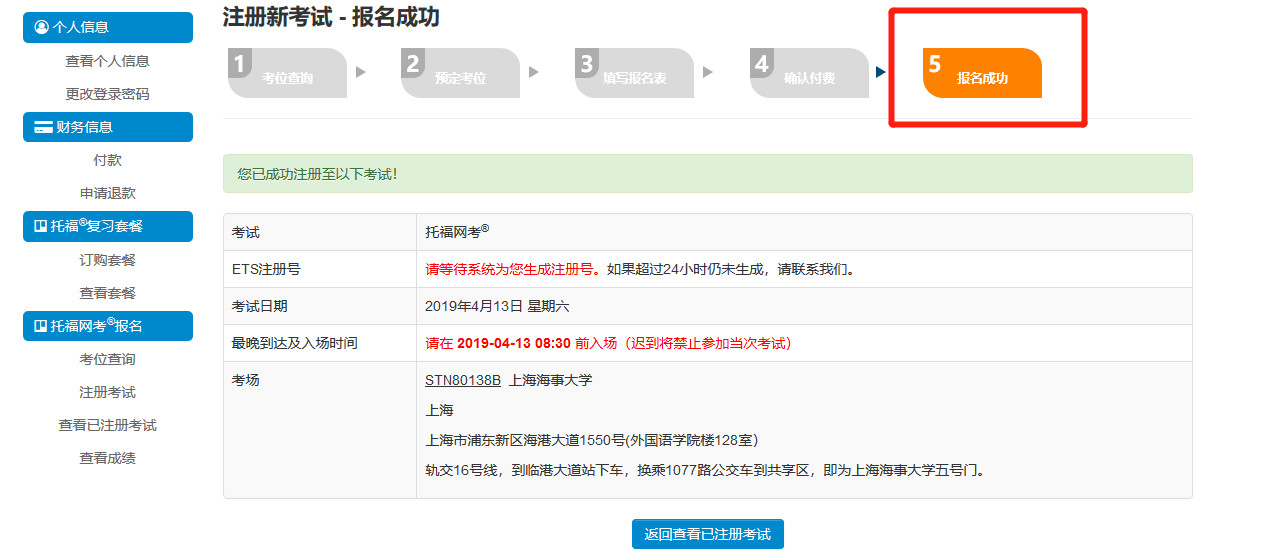Select step 3 填写报名表 tab
The width and height of the screenshot is (1288, 555).
pyautogui.click(x=634, y=73)
